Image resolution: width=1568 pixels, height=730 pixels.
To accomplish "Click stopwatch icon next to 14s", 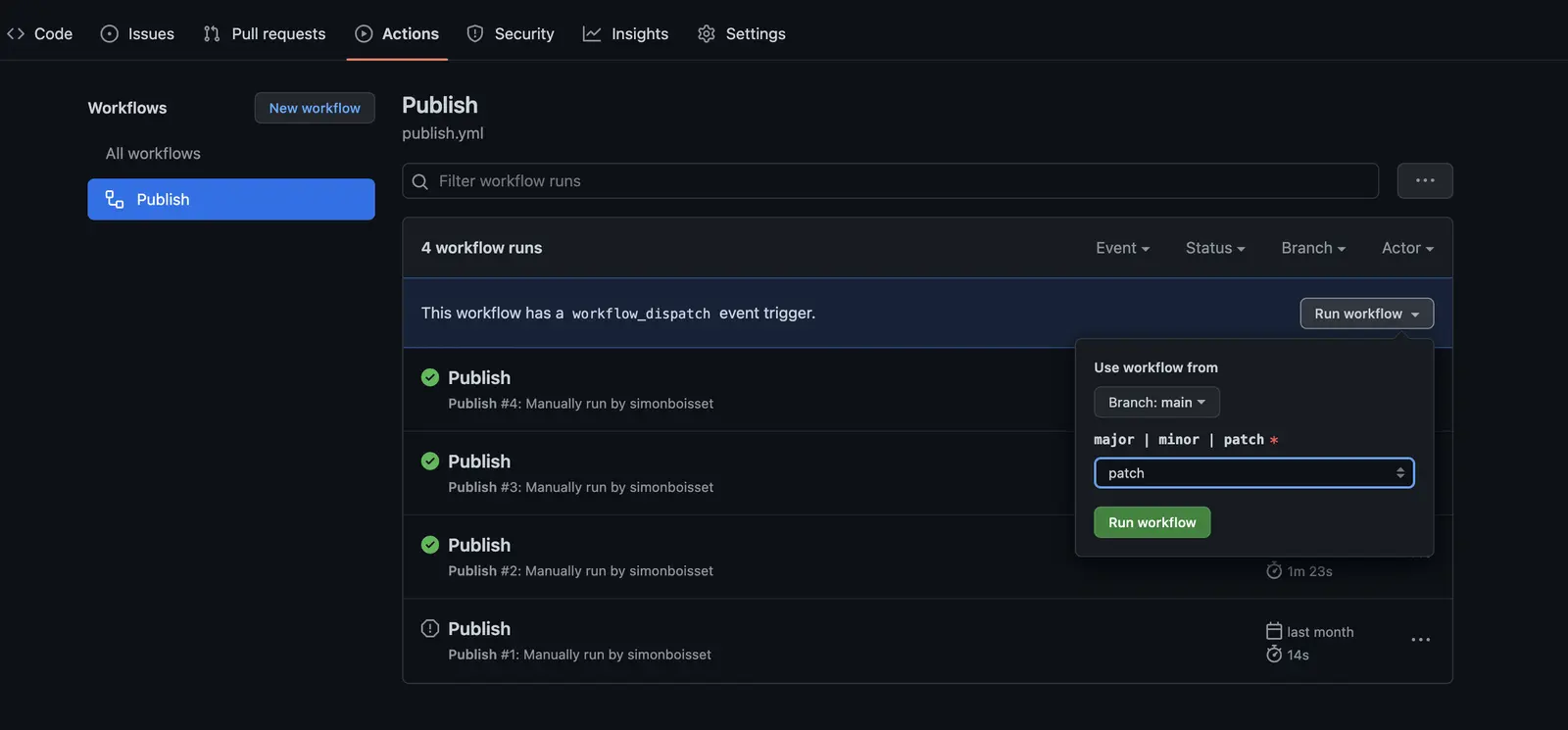I will coord(1274,654).
